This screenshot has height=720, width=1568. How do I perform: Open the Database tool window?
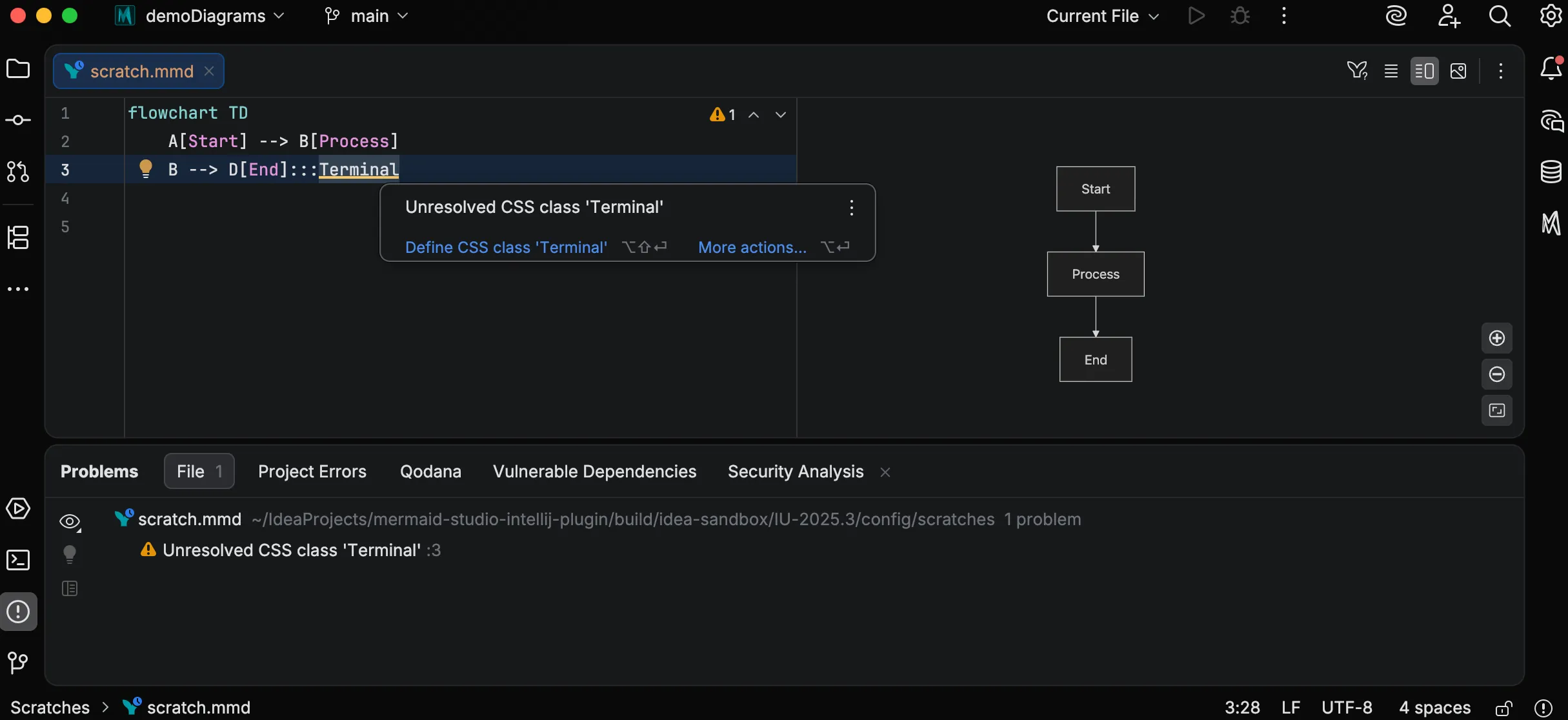coord(1551,171)
